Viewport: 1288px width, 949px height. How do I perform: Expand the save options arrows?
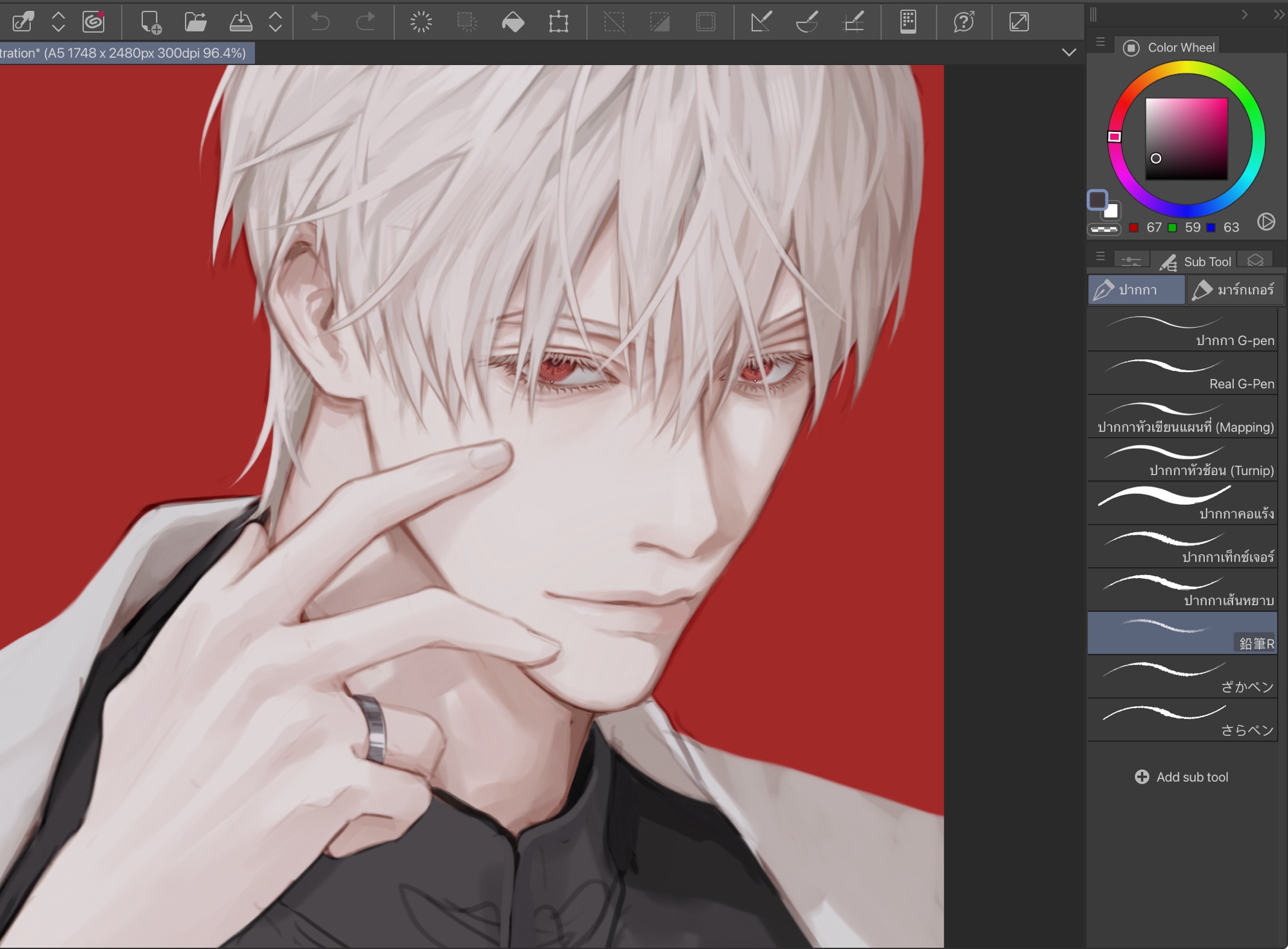pyautogui.click(x=275, y=22)
